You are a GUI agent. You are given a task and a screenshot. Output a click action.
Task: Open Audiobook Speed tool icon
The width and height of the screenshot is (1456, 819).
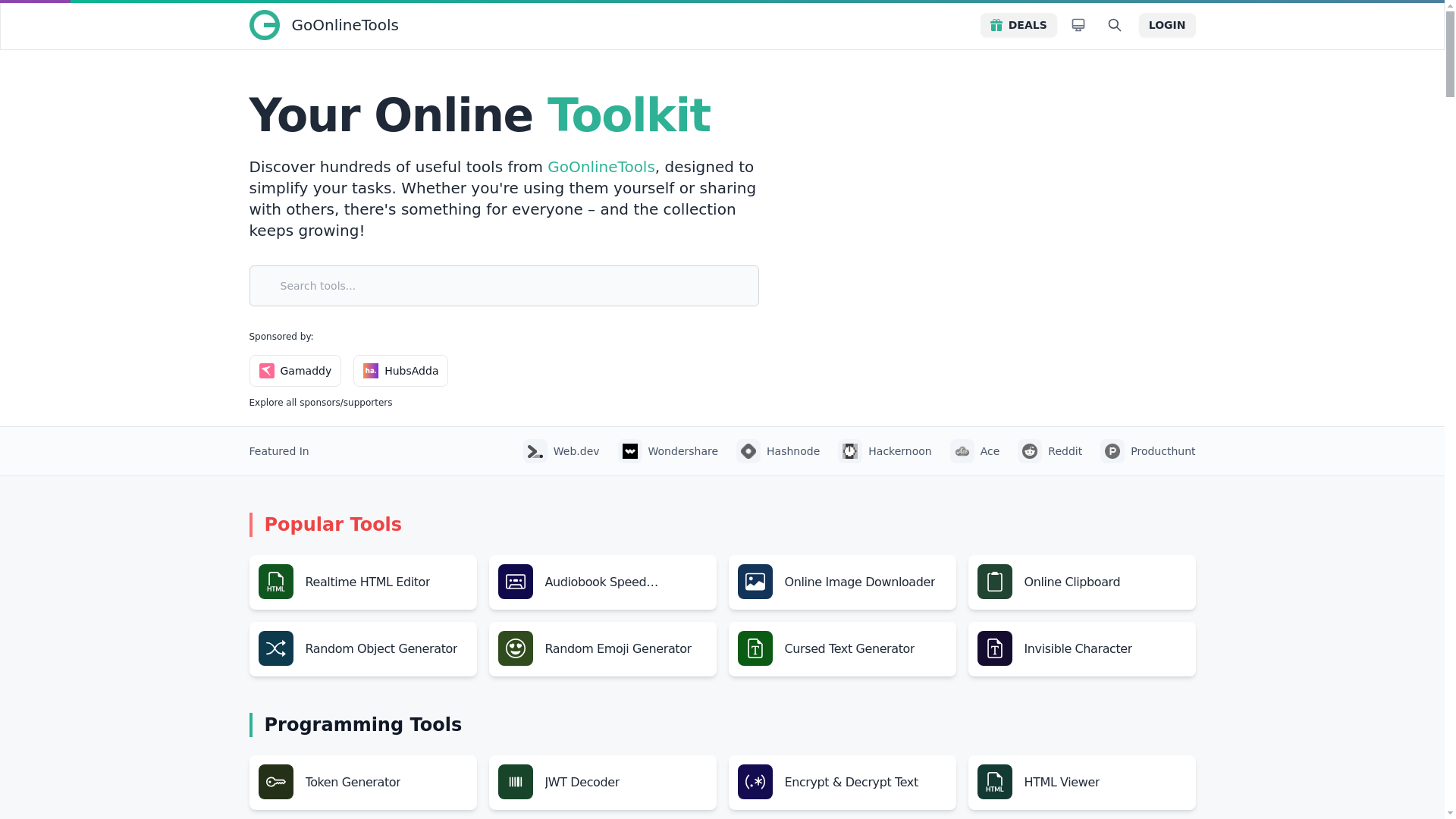coord(516,582)
